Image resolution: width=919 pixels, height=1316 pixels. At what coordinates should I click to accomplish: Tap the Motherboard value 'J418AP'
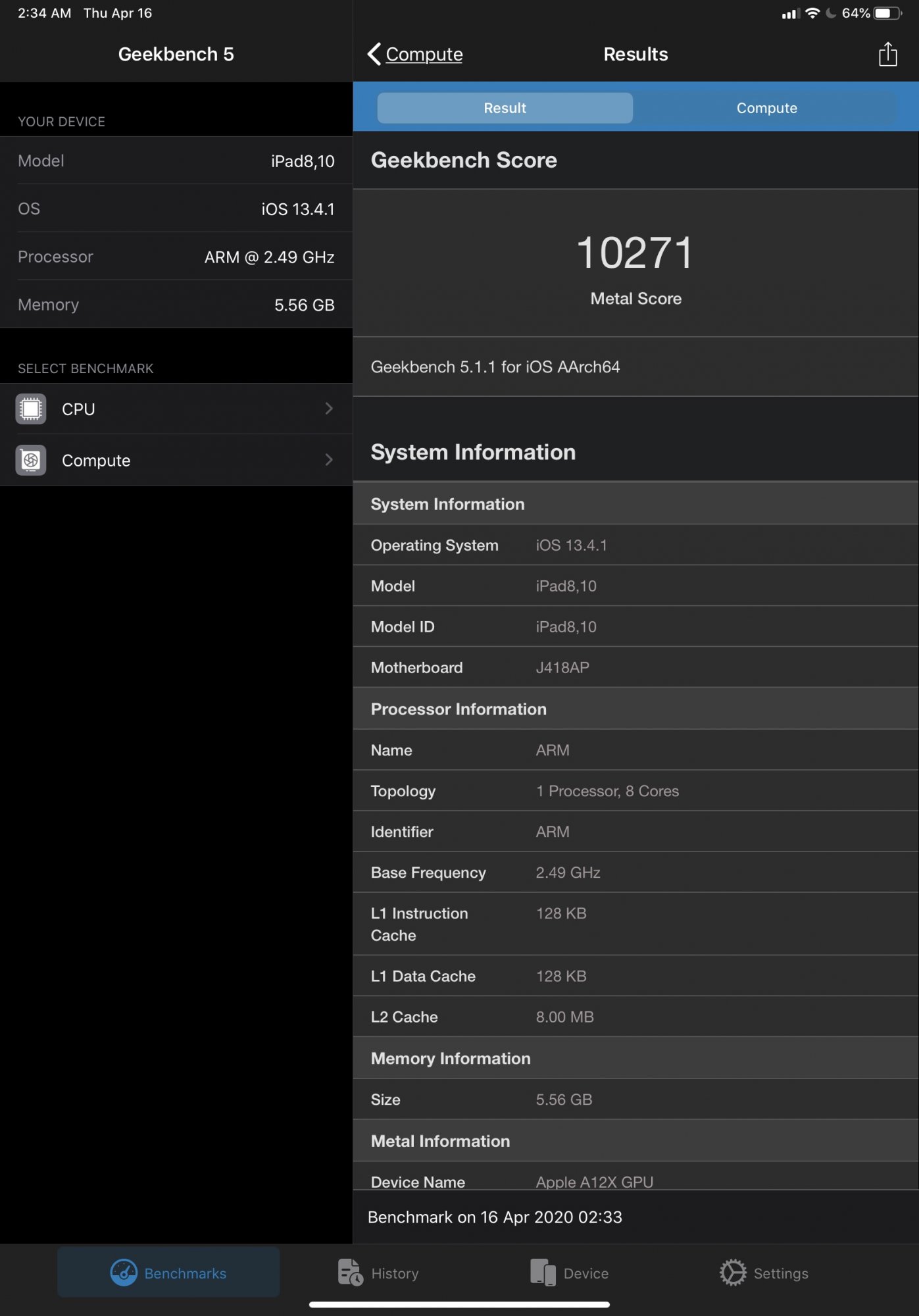point(562,668)
